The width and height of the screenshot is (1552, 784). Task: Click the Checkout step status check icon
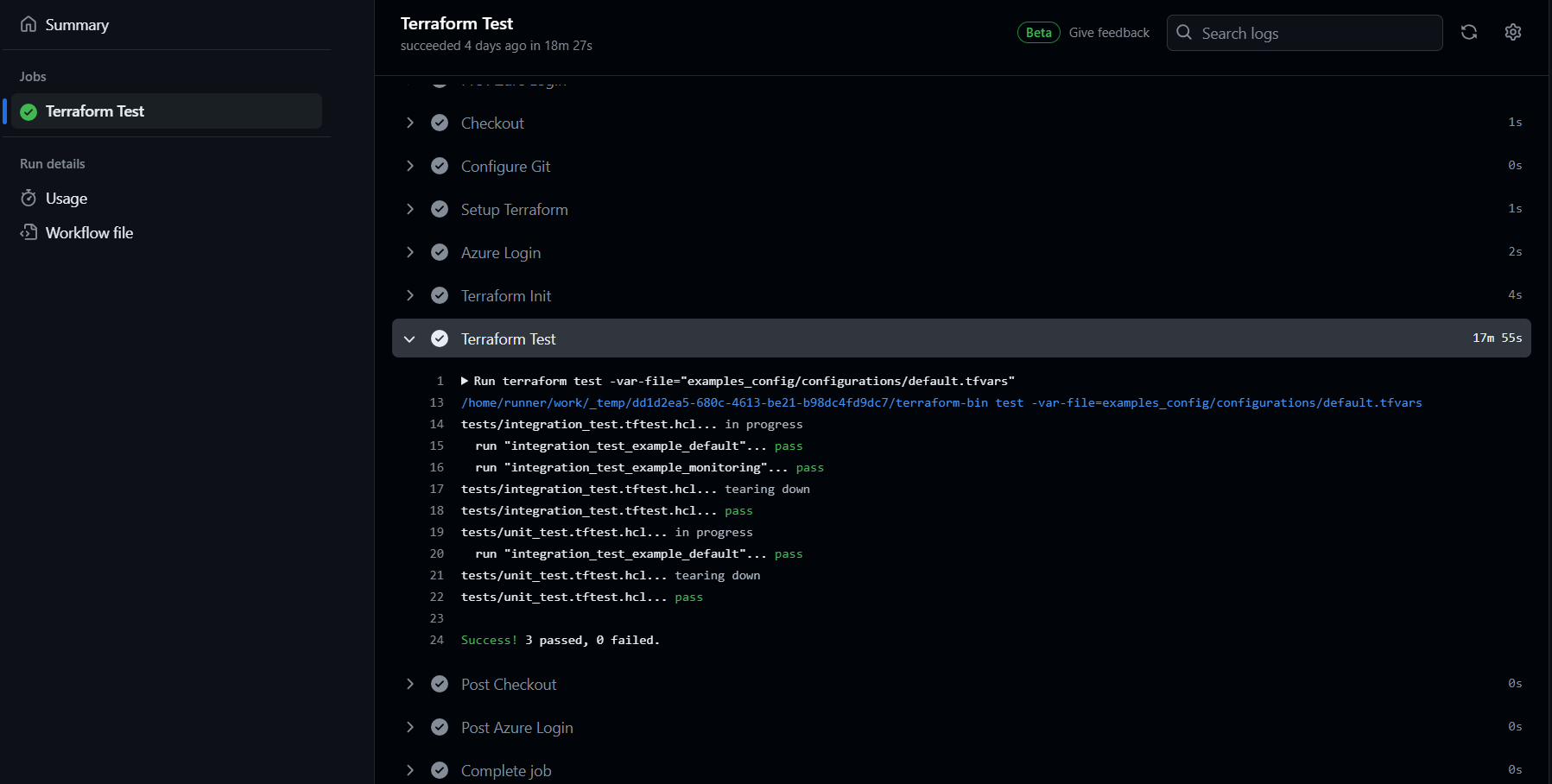[440, 123]
